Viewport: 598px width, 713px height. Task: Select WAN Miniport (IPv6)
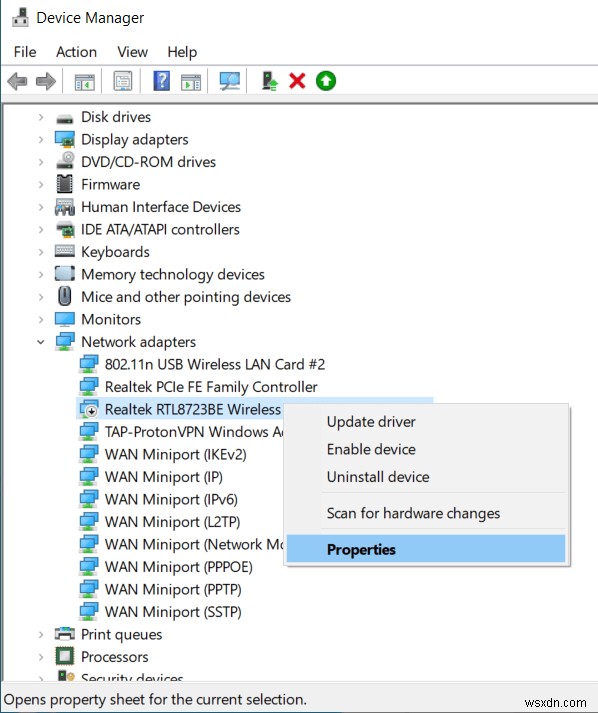pyautogui.click(x=171, y=499)
